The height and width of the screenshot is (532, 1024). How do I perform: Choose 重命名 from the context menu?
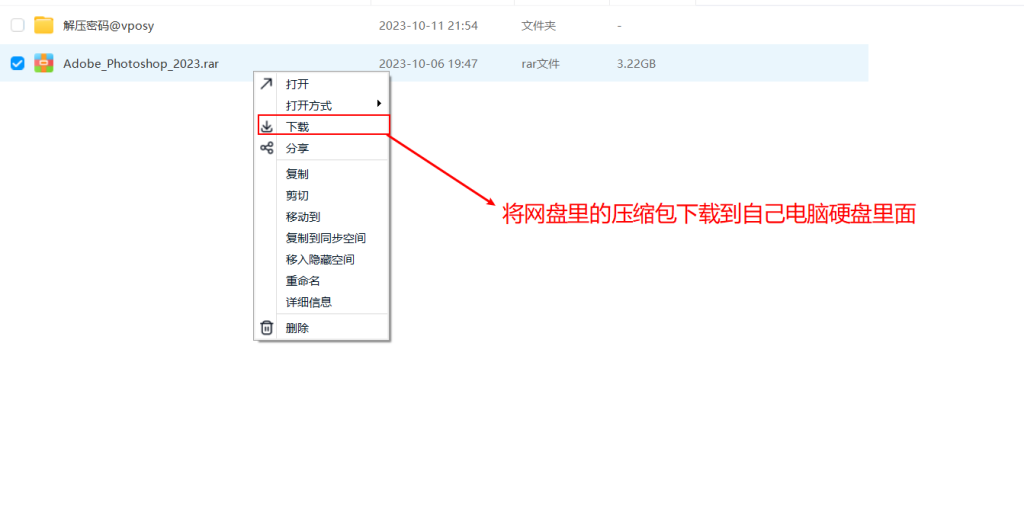(303, 281)
